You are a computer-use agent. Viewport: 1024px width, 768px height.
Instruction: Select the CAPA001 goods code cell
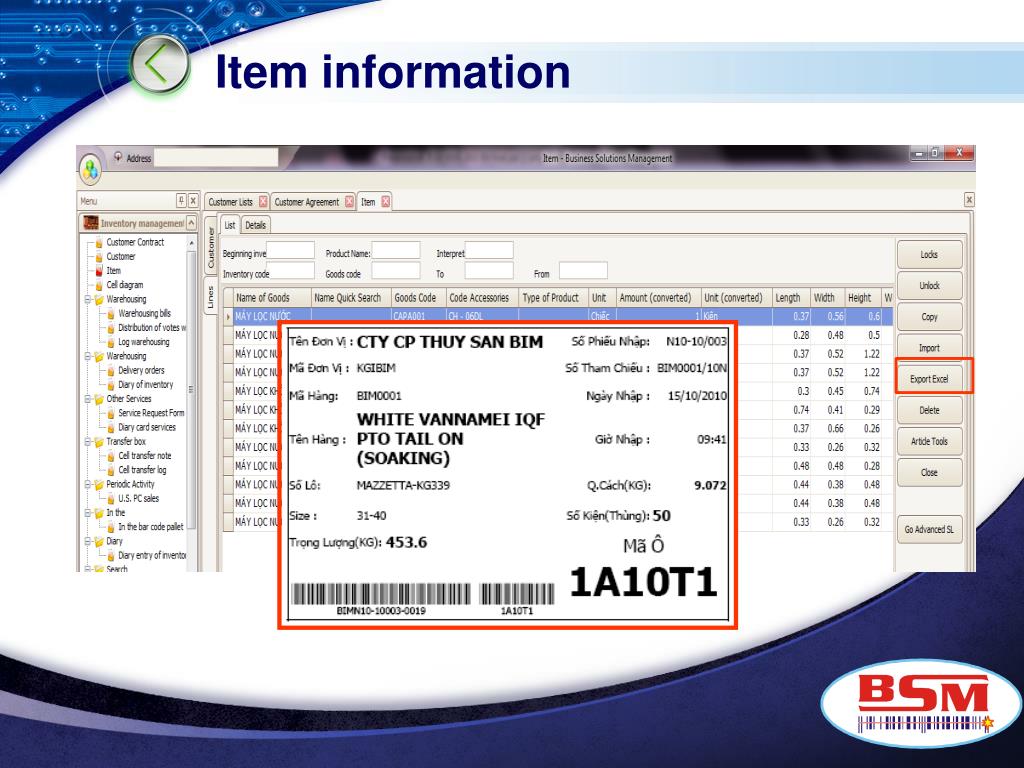click(418, 316)
